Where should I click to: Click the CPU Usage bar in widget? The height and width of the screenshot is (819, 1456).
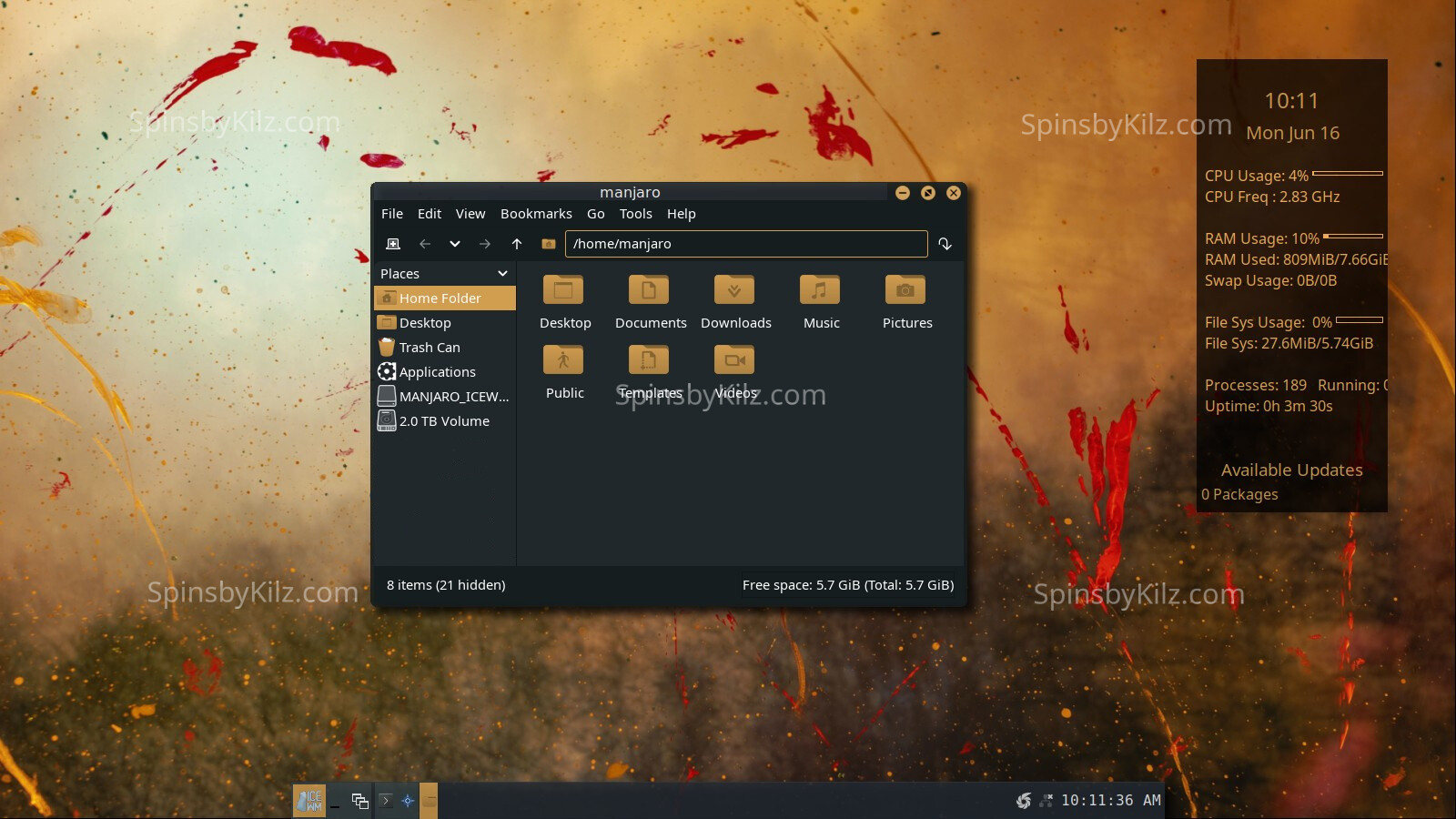pos(1348,173)
